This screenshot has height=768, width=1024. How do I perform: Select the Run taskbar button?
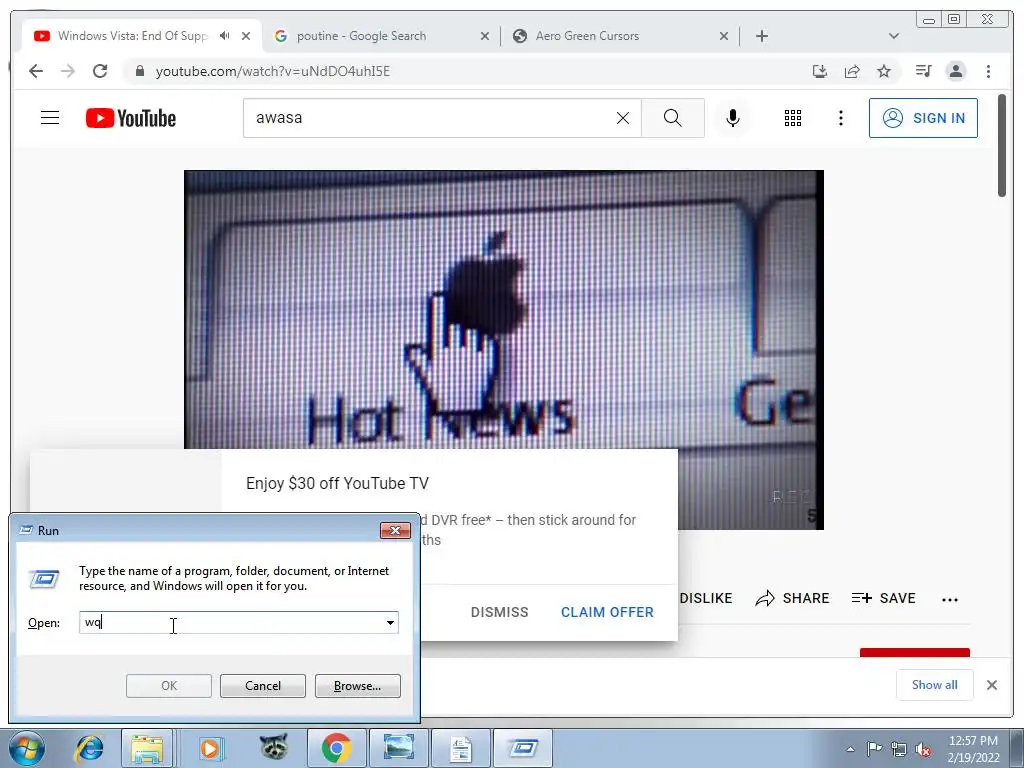pyautogui.click(x=523, y=748)
